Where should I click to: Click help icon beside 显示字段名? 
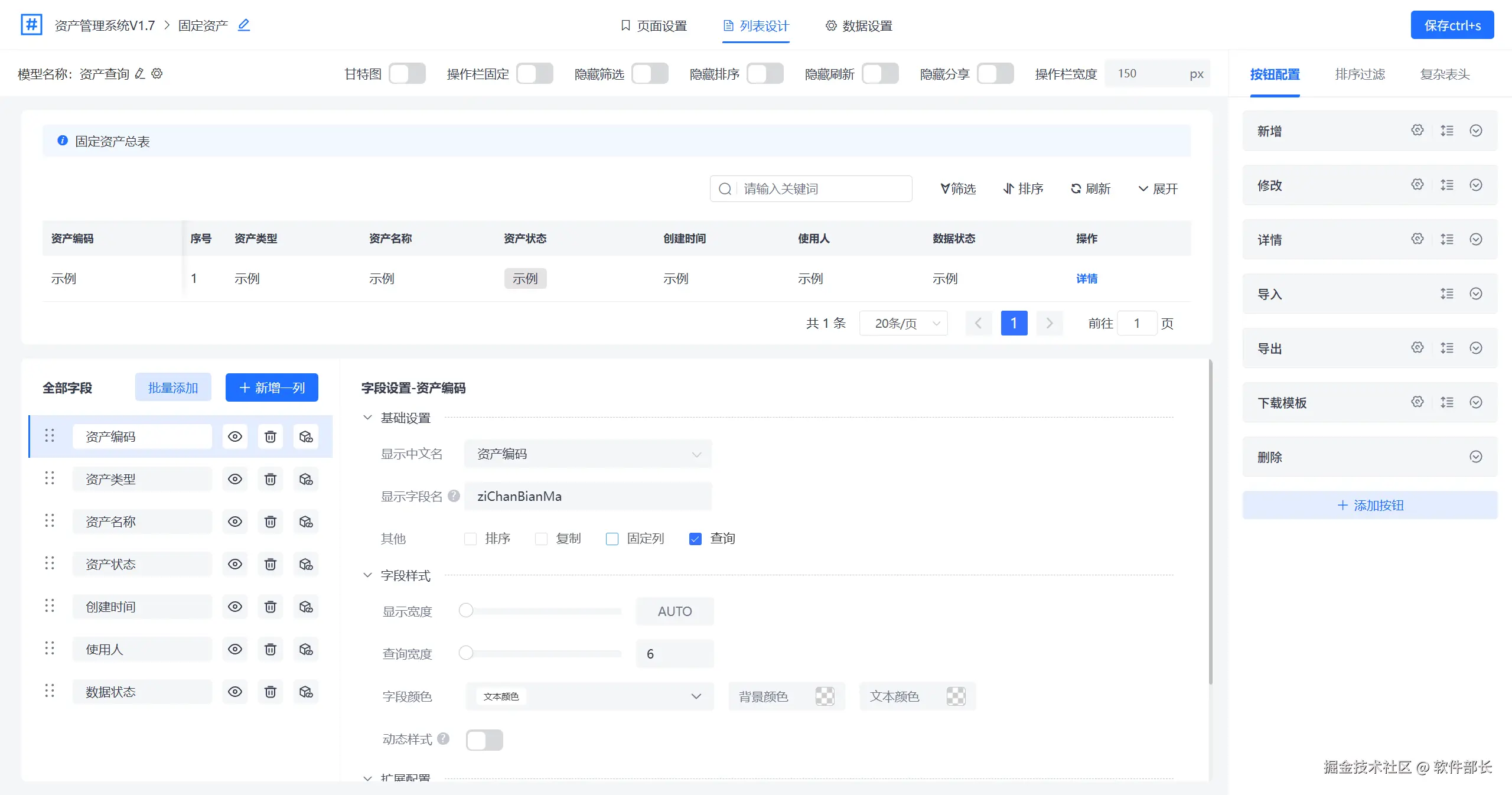454,496
